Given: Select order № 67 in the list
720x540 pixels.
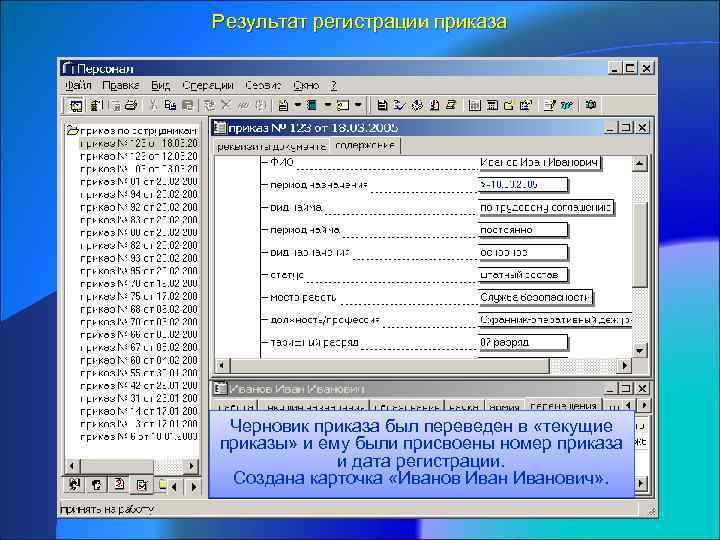Looking at the screenshot, I should pyautogui.click(x=139, y=347).
